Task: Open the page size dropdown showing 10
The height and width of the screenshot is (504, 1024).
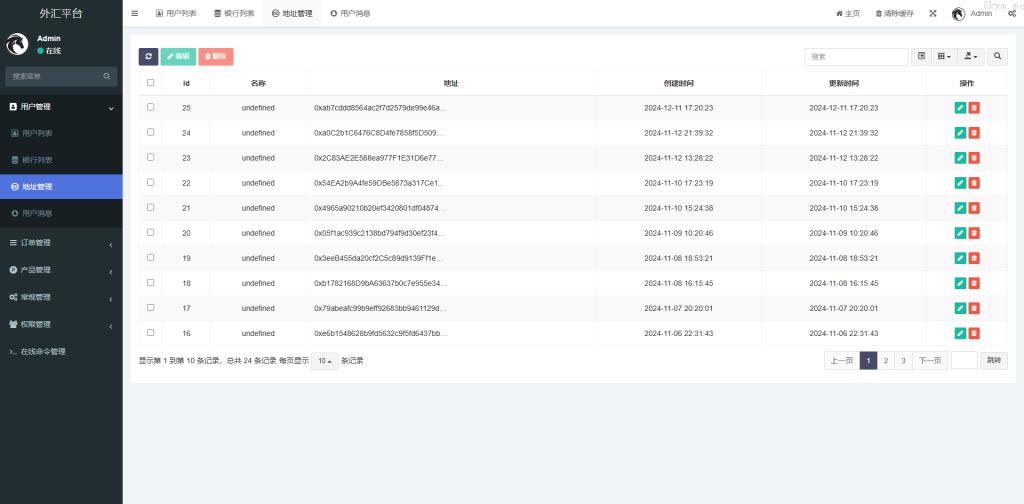Action: coord(324,361)
